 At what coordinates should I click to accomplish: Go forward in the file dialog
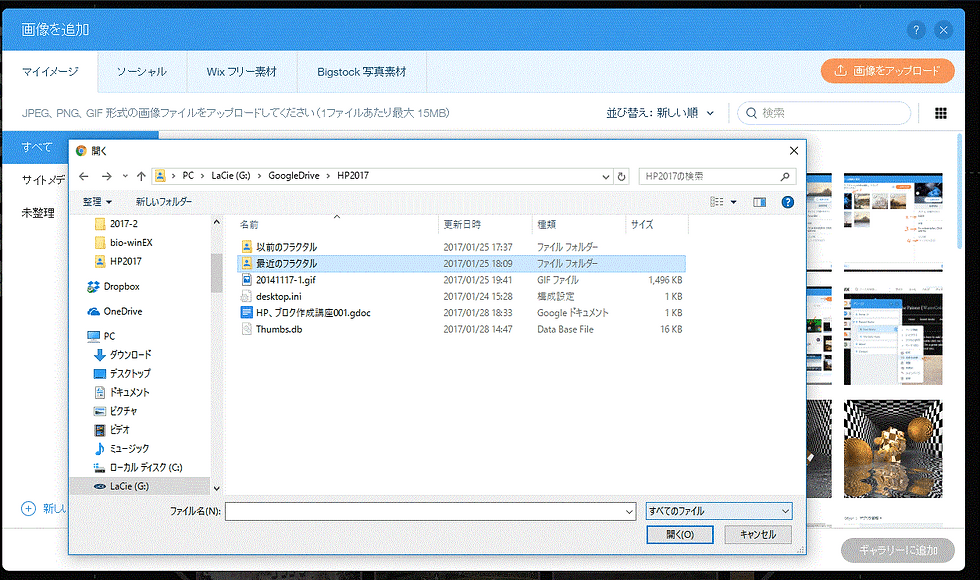coord(107,176)
